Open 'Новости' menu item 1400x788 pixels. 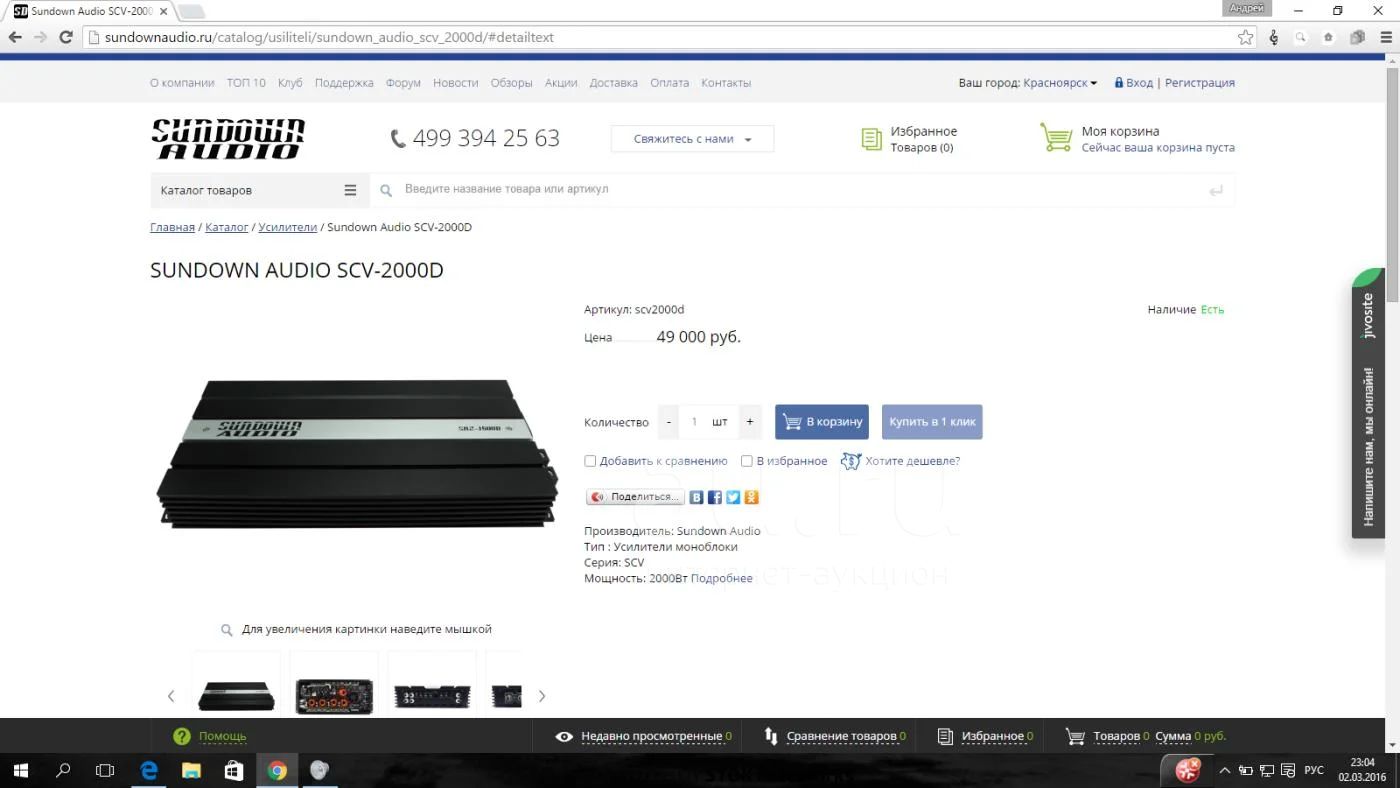(x=456, y=83)
